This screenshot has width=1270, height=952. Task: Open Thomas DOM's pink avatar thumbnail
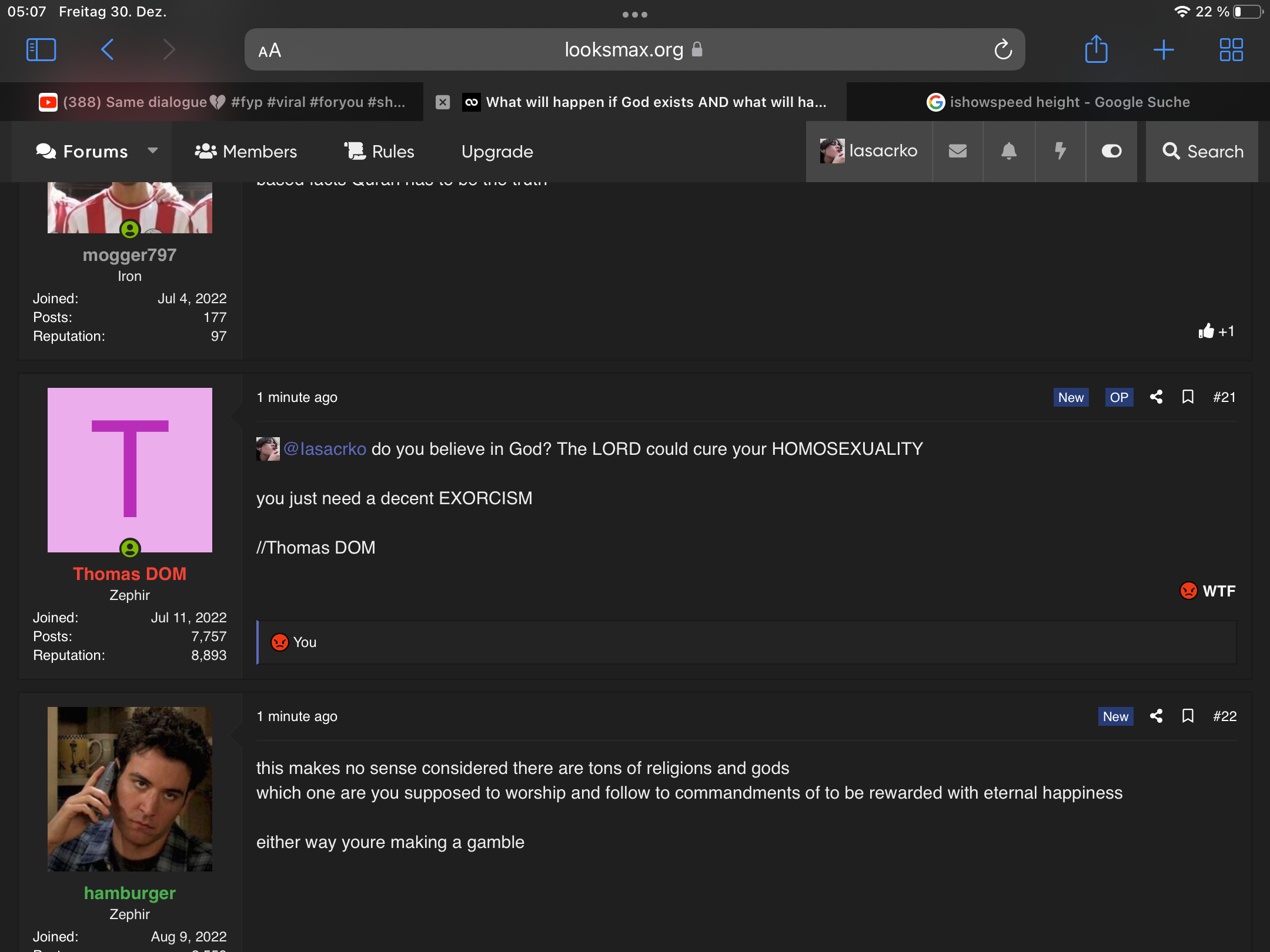coord(130,470)
